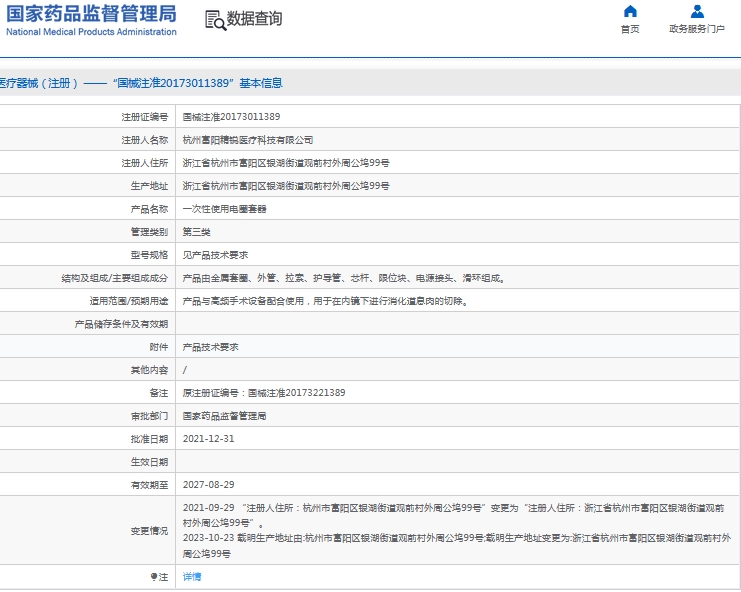Click the 批准日期 row label
The height and width of the screenshot is (592, 741).
(149, 439)
